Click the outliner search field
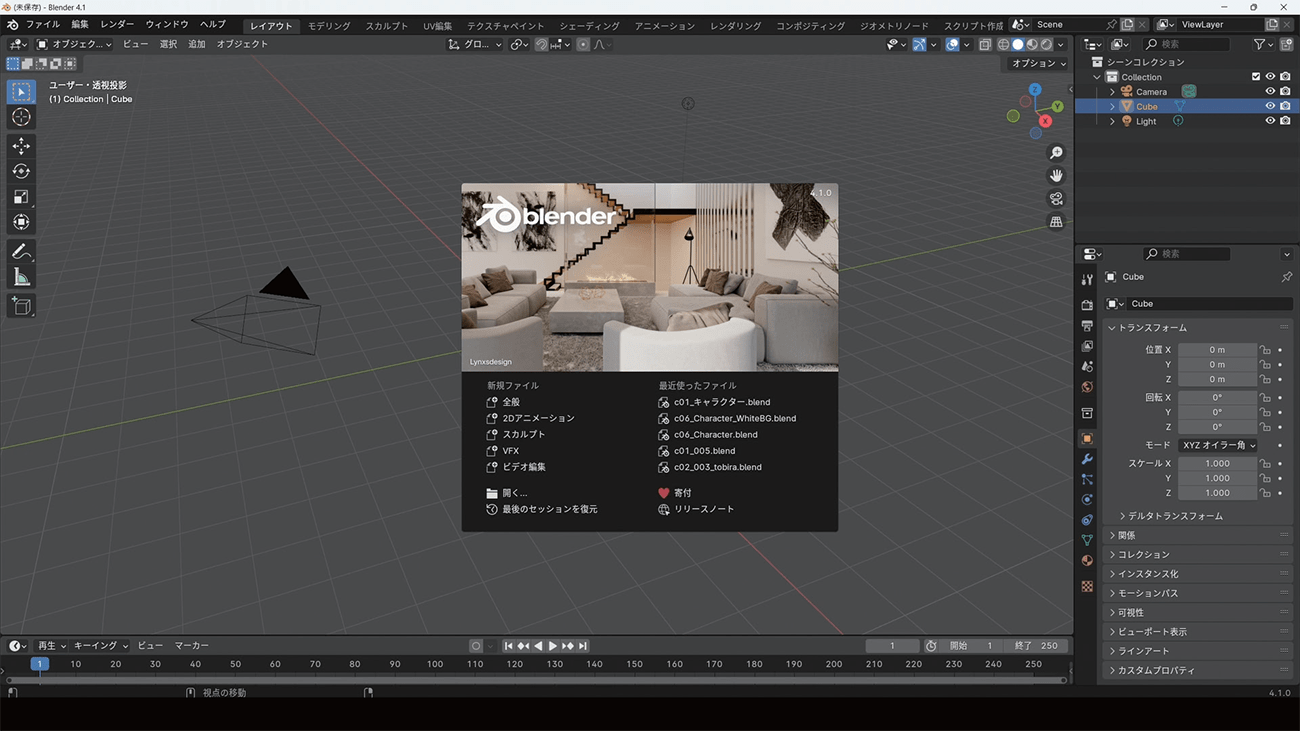Image resolution: width=1300 pixels, height=731 pixels. pos(1187,44)
